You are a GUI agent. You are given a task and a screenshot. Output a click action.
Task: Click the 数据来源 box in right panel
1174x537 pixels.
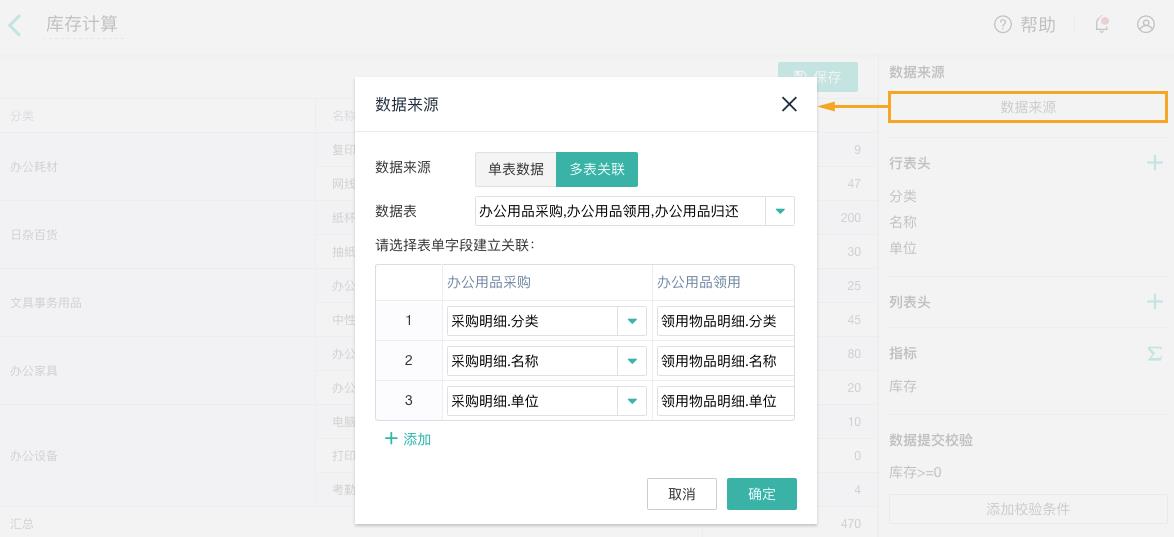pos(1027,107)
